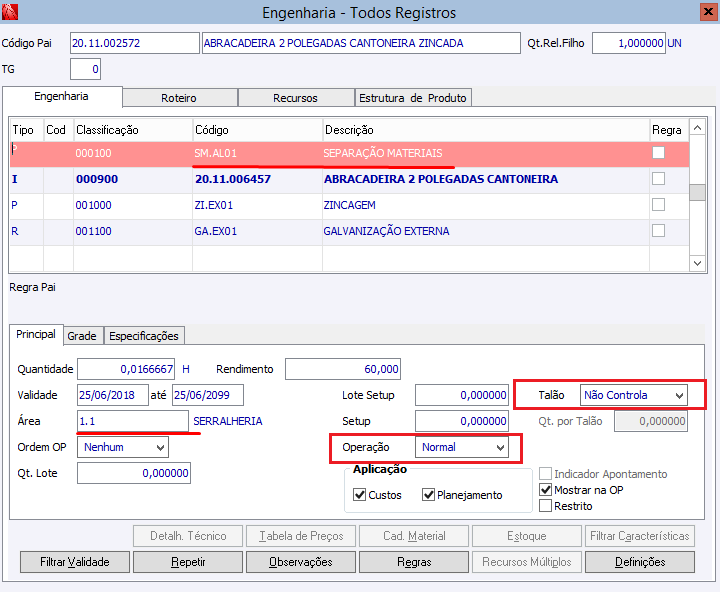The height and width of the screenshot is (592, 720).
Task: Click the Qt. Lote input field
Action: tap(134, 473)
